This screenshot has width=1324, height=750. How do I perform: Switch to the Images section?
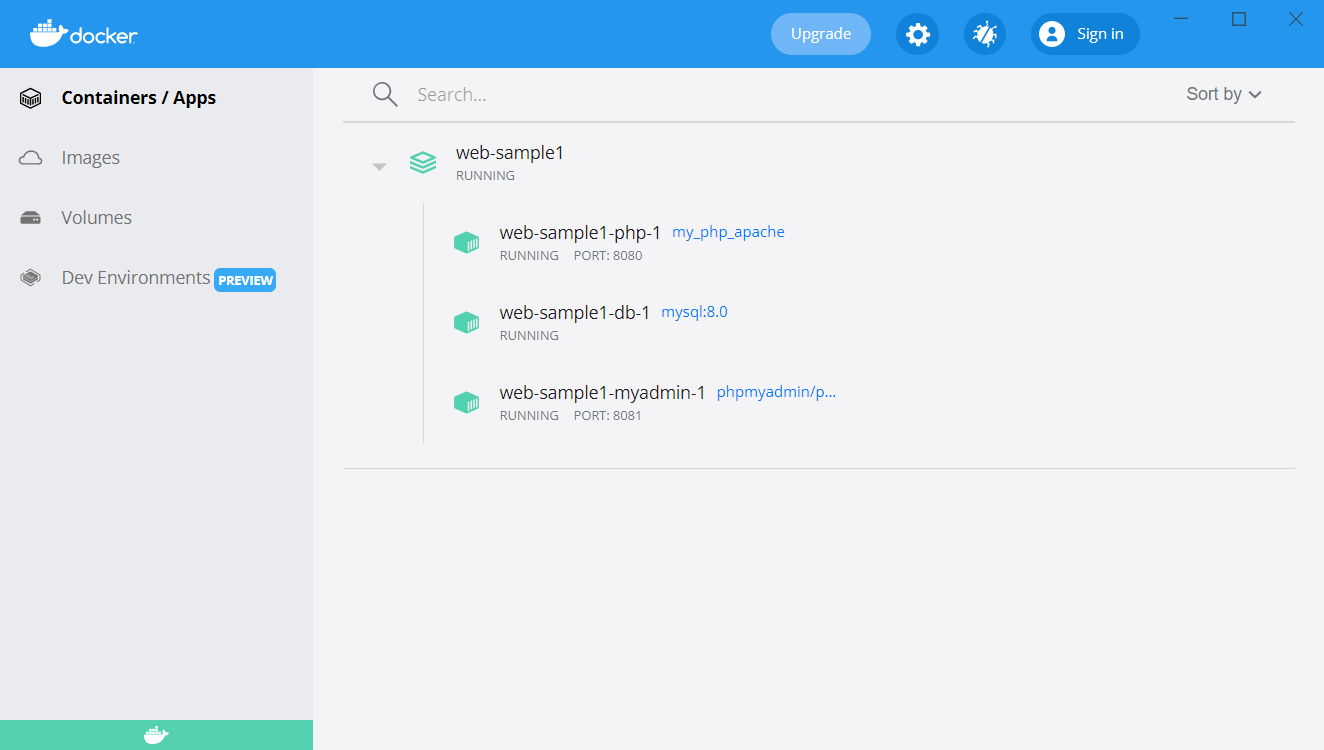(90, 158)
